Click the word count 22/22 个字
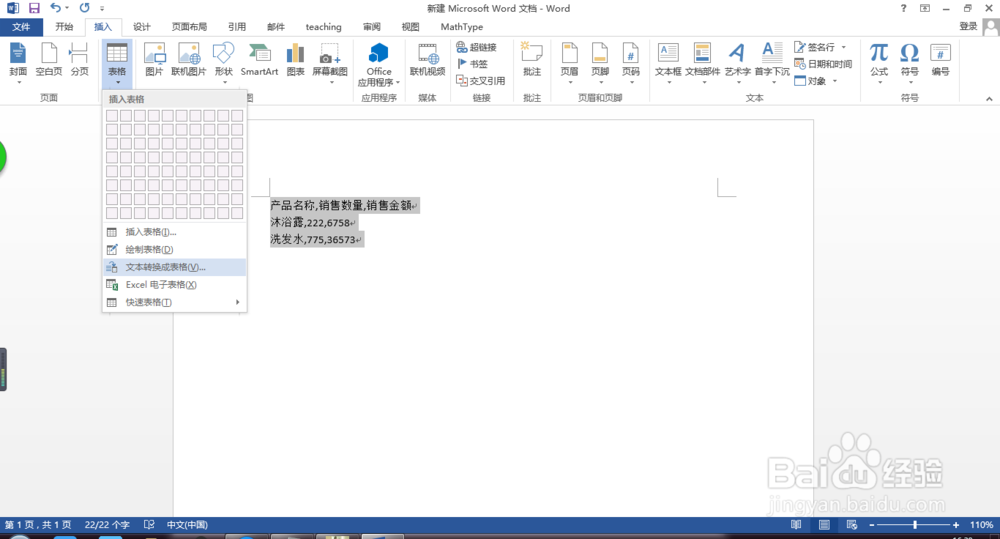This screenshot has height=539, width=1000. pos(107,525)
